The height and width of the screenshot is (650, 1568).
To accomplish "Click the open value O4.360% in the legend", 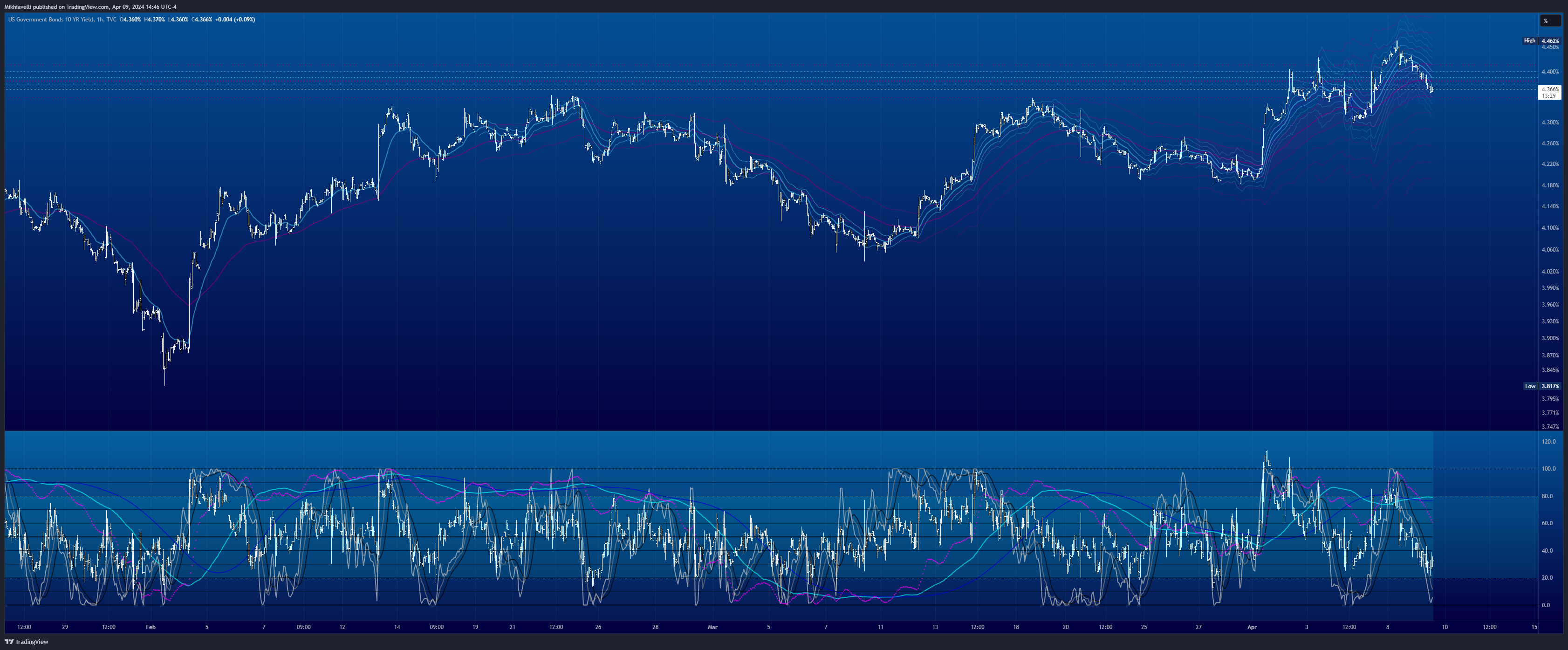I will (131, 20).
